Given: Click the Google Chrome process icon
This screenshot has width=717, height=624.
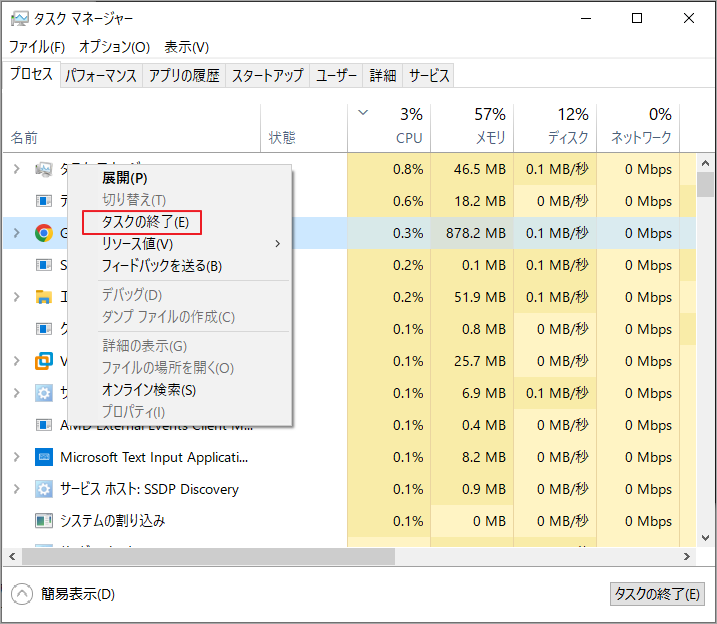Looking at the screenshot, I should [43, 233].
